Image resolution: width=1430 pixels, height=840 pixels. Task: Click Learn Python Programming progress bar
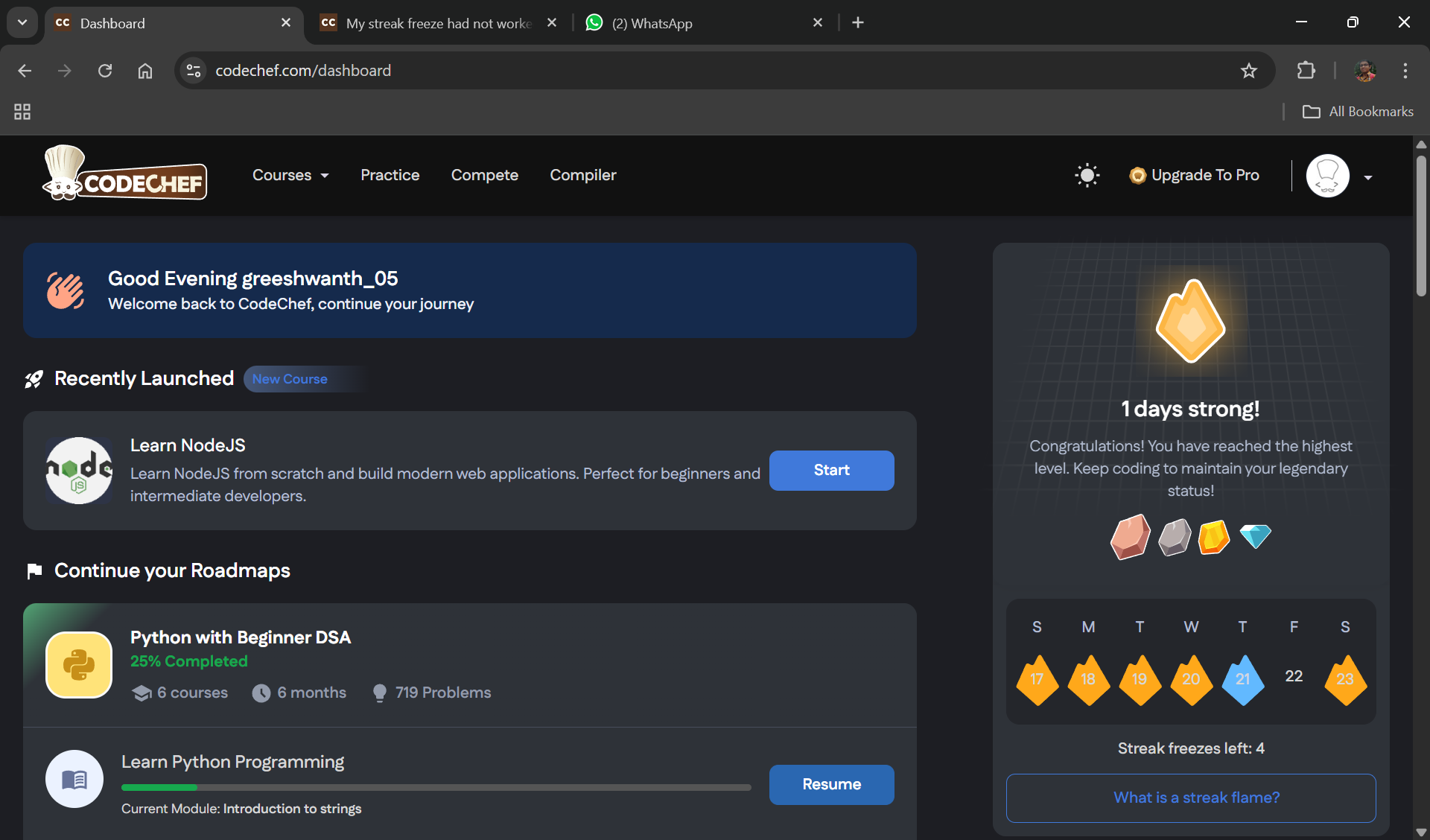tap(436, 787)
